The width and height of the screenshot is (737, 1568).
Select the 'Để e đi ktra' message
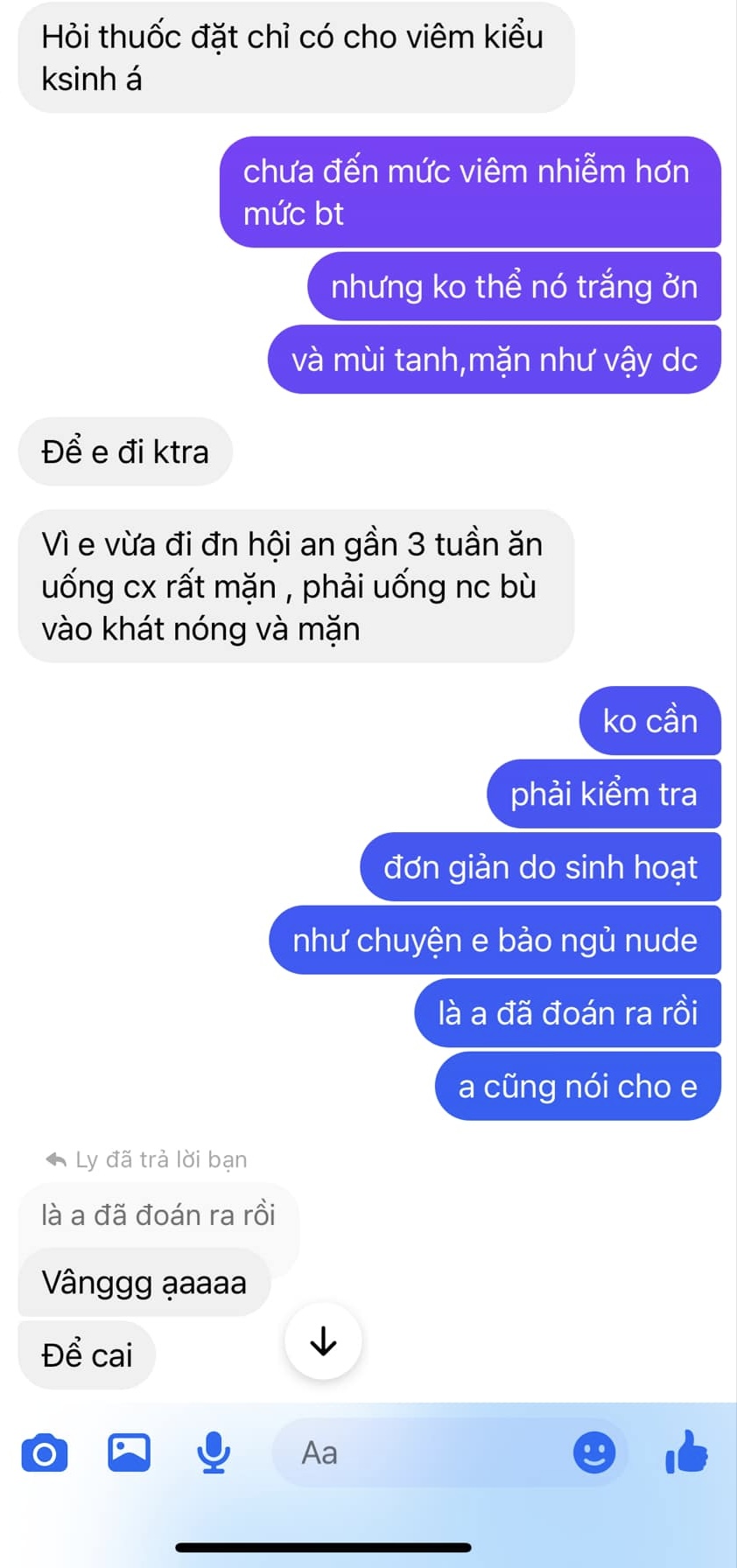(x=125, y=451)
